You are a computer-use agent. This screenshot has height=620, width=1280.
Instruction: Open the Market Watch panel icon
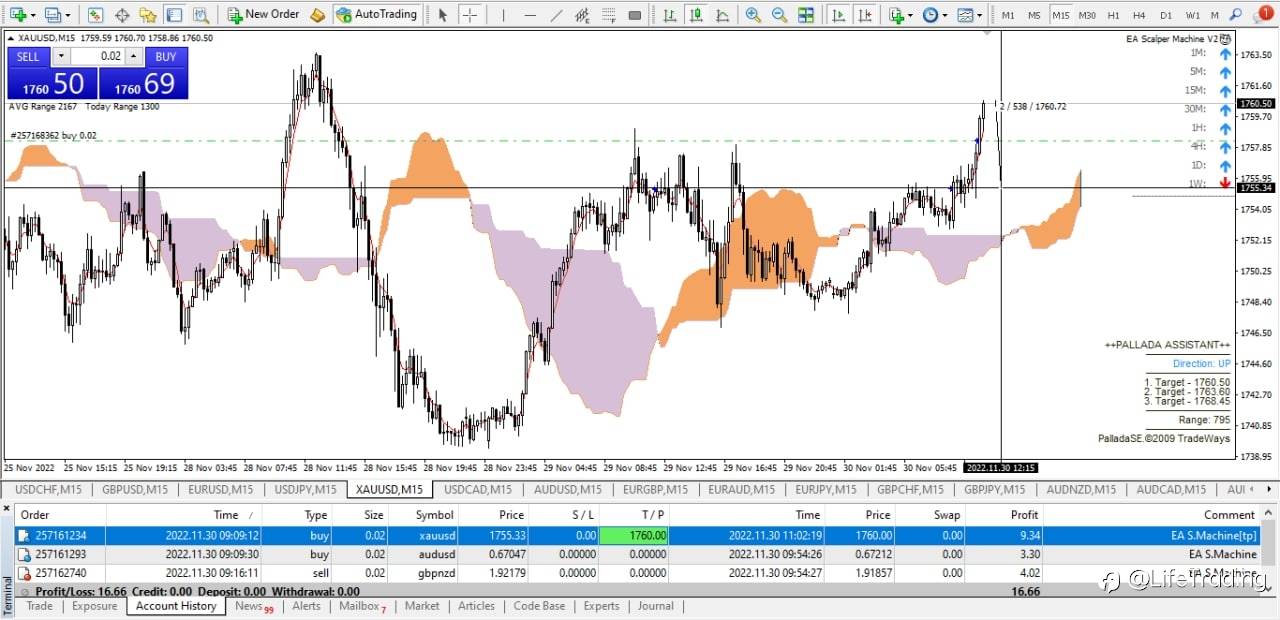pyautogui.click(x=96, y=15)
